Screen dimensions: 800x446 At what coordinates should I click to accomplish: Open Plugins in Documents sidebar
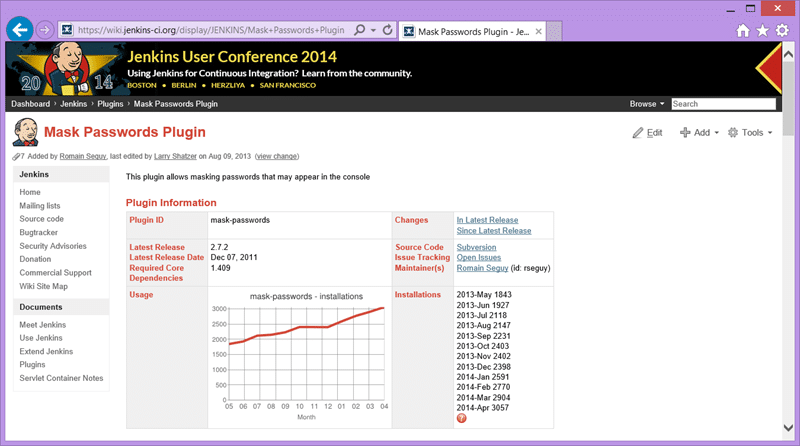coord(32,365)
